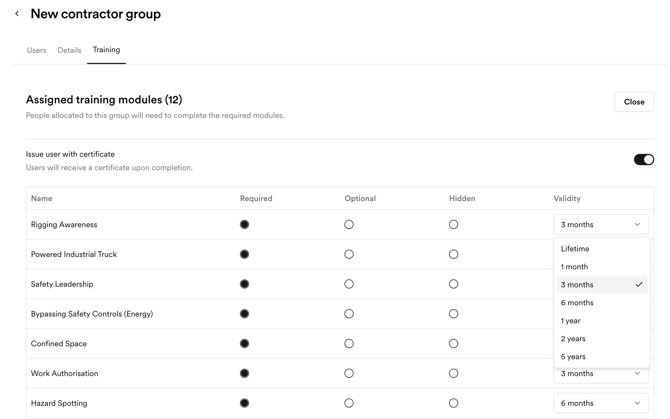Select the Training tab
Image resolution: width=670 pixels, height=419 pixels.
pyautogui.click(x=106, y=50)
